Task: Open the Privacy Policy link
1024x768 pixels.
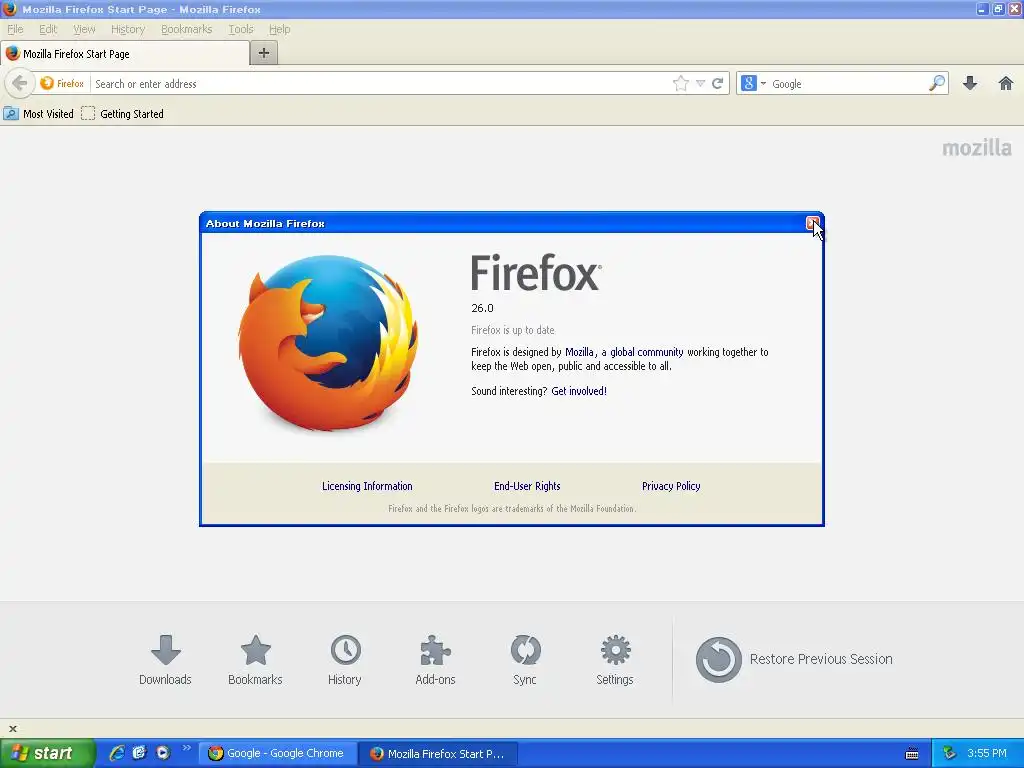Action: [x=671, y=486]
